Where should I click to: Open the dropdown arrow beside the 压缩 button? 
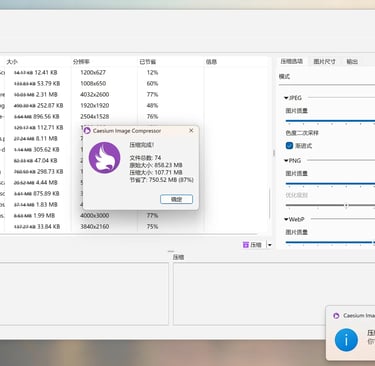pos(270,245)
